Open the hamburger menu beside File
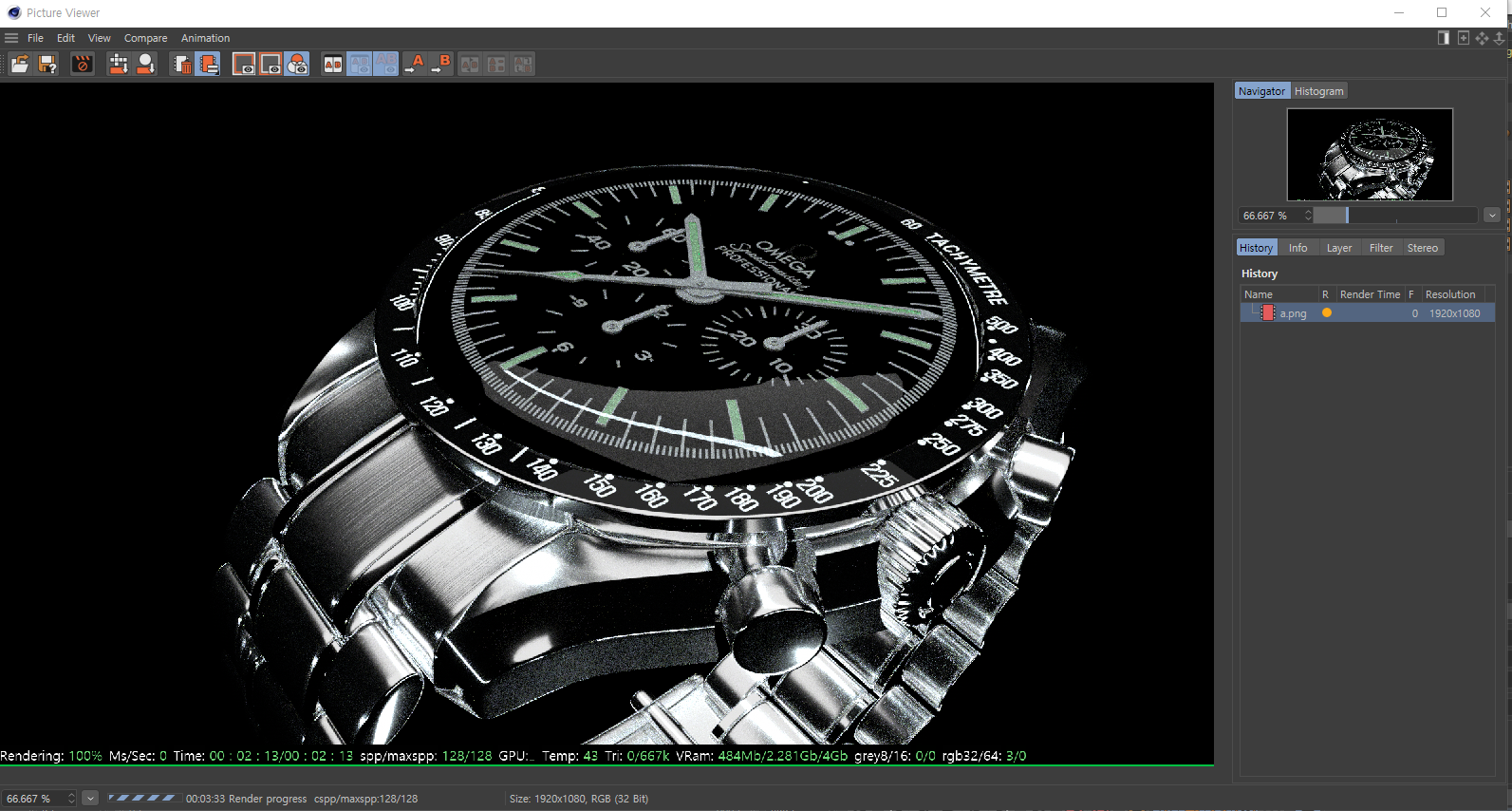Viewport: 1512px width, 811px height. [x=11, y=38]
